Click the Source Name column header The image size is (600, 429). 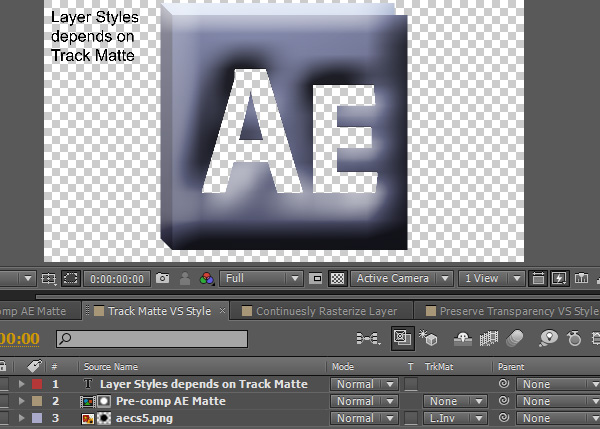111,367
